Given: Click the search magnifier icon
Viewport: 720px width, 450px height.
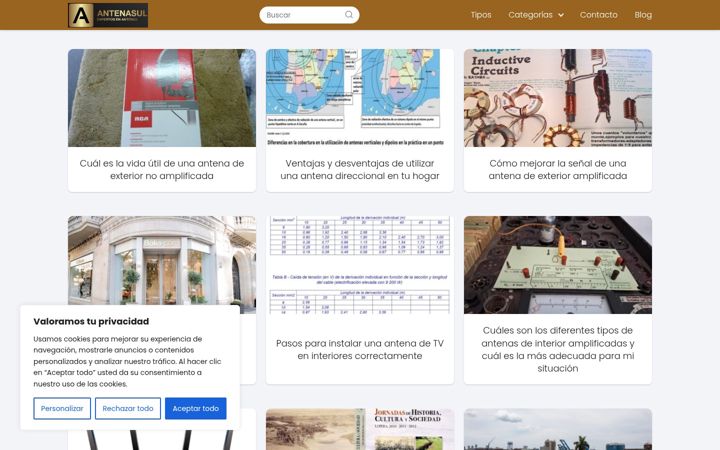Looking at the screenshot, I should [349, 15].
